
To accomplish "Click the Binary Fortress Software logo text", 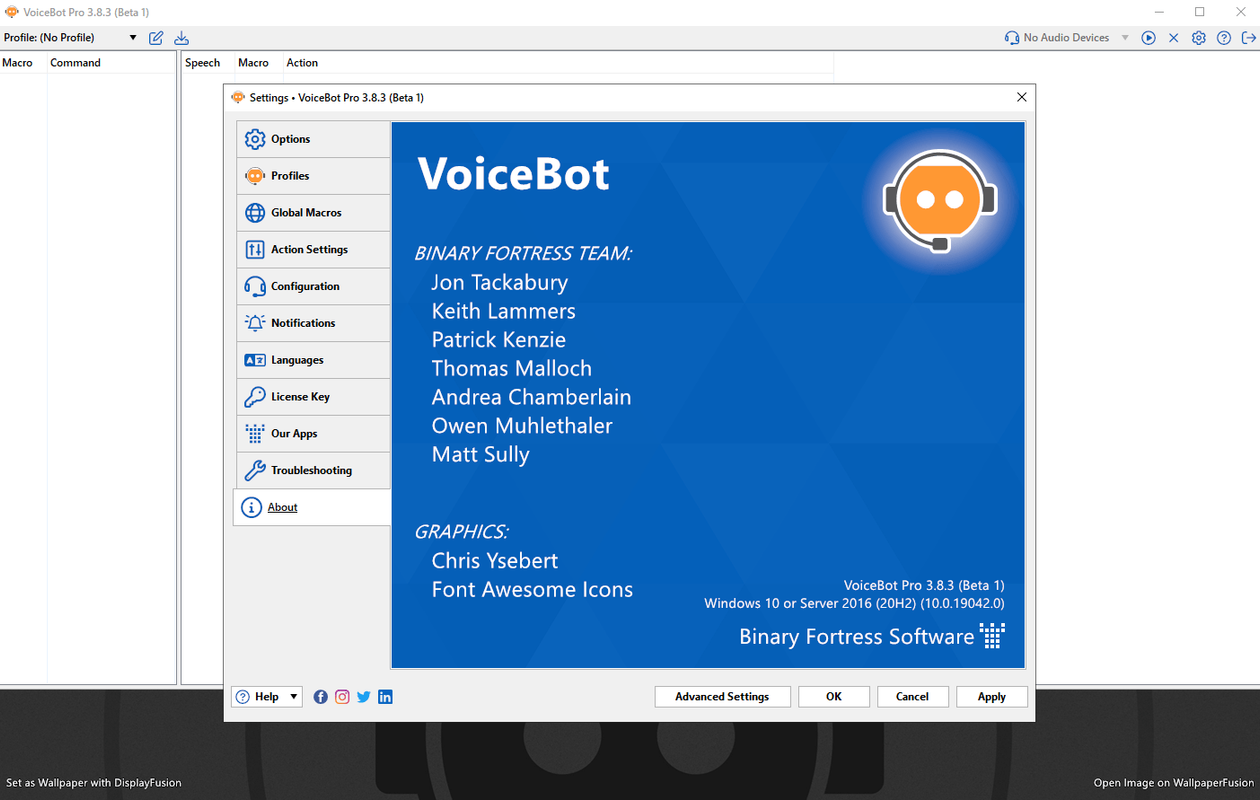I will click(x=871, y=636).
